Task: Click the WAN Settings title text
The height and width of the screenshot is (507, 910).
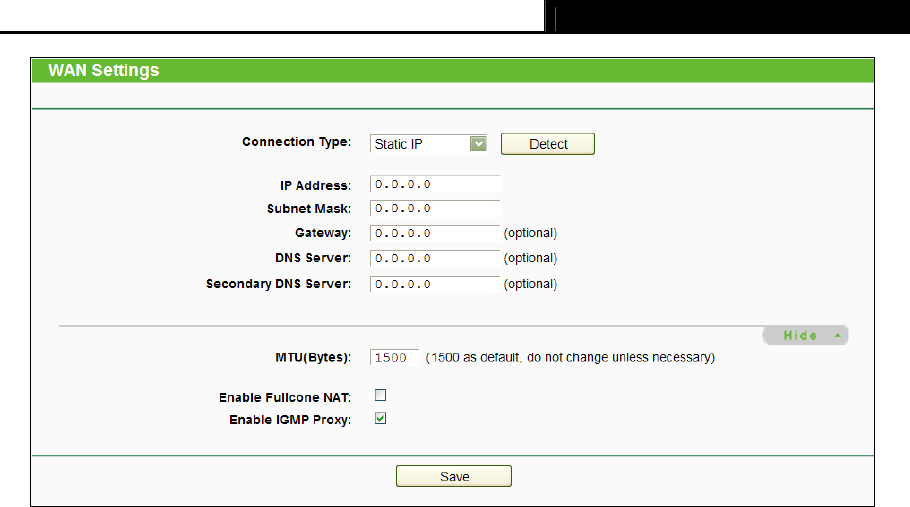Action: (x=104, y=70)
